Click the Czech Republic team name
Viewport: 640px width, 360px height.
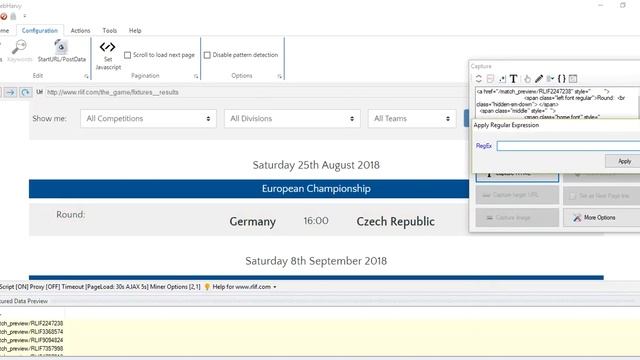396,222
